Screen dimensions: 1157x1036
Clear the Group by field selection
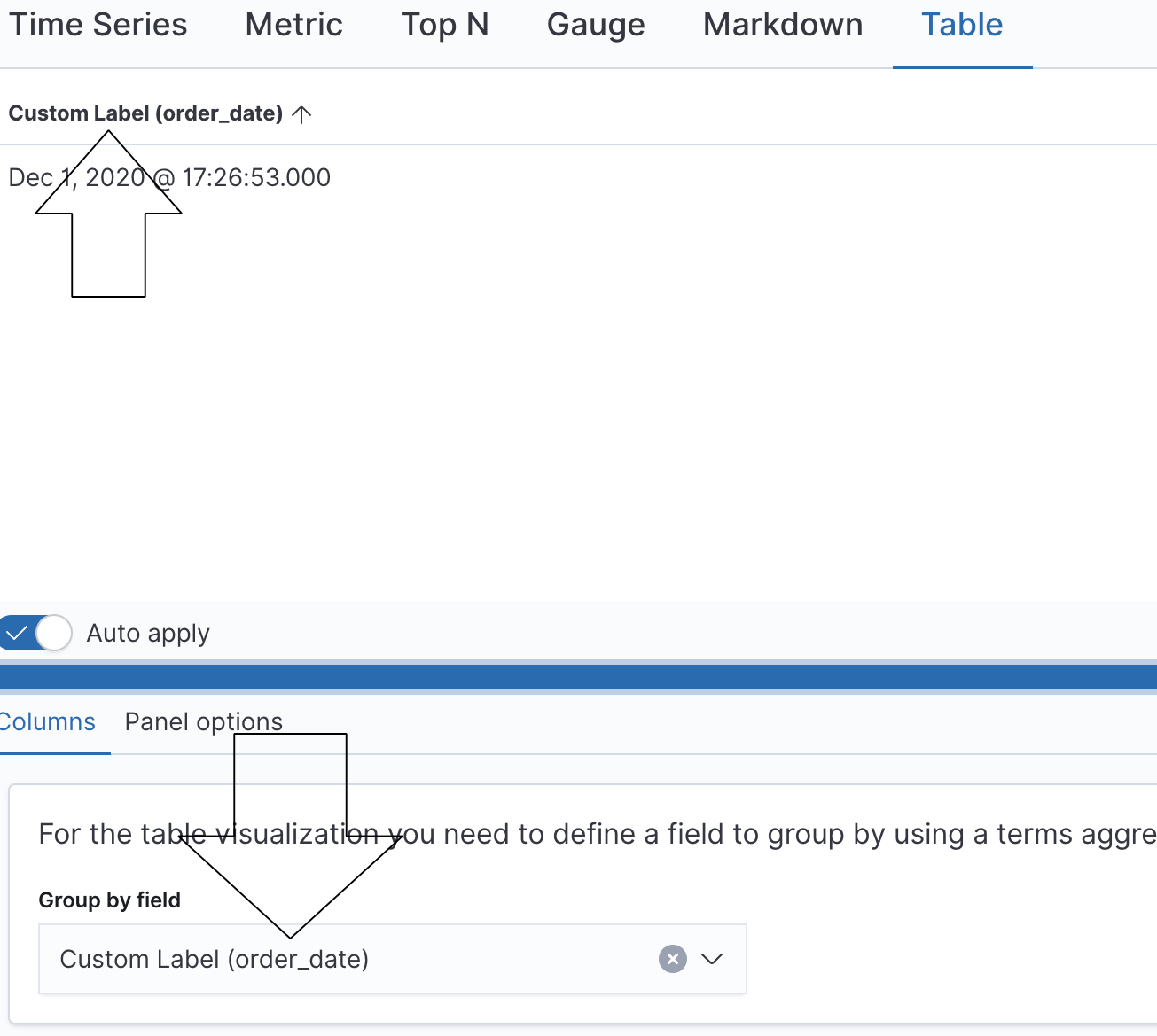[673, 959]
